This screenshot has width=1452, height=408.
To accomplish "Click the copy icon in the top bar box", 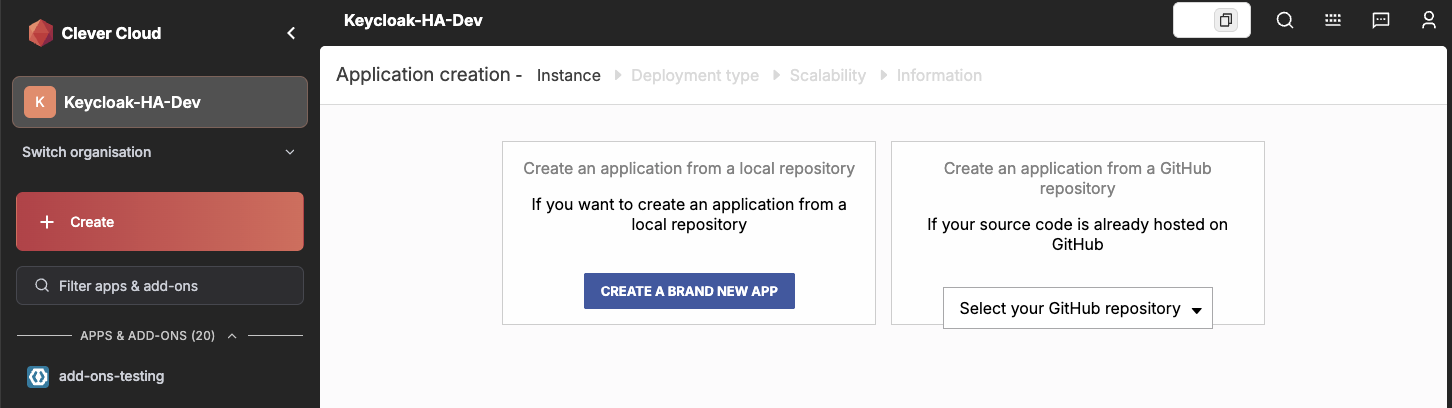I will pos(1226,20).
